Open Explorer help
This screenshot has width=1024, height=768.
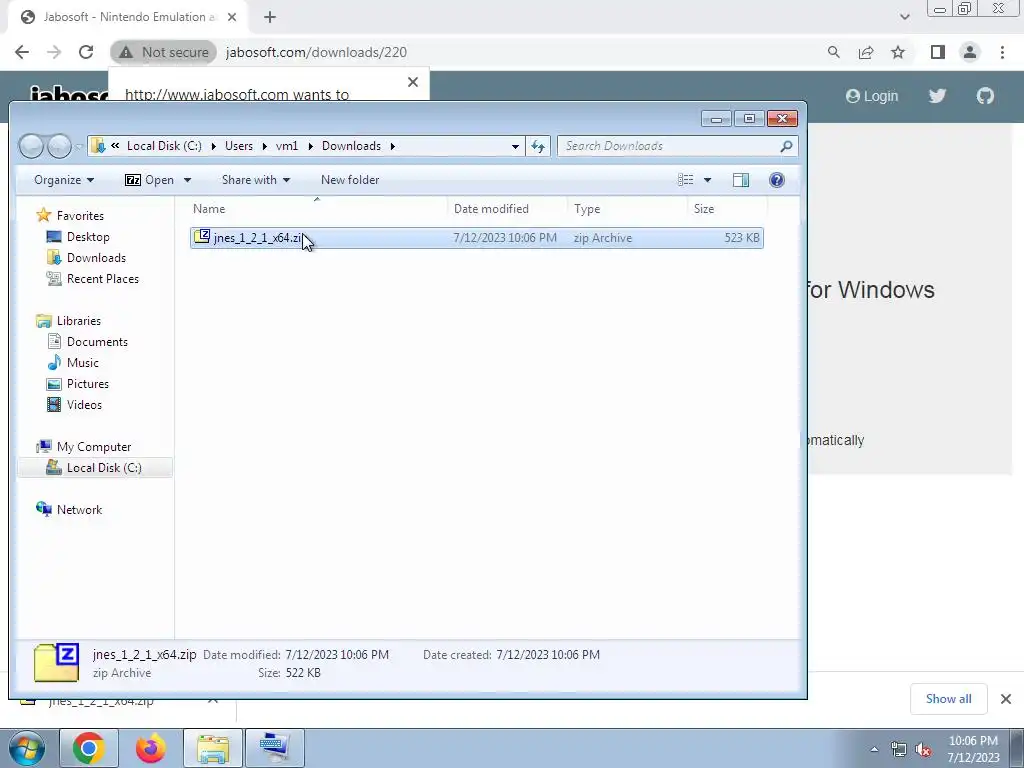click(x=776, y=180)
